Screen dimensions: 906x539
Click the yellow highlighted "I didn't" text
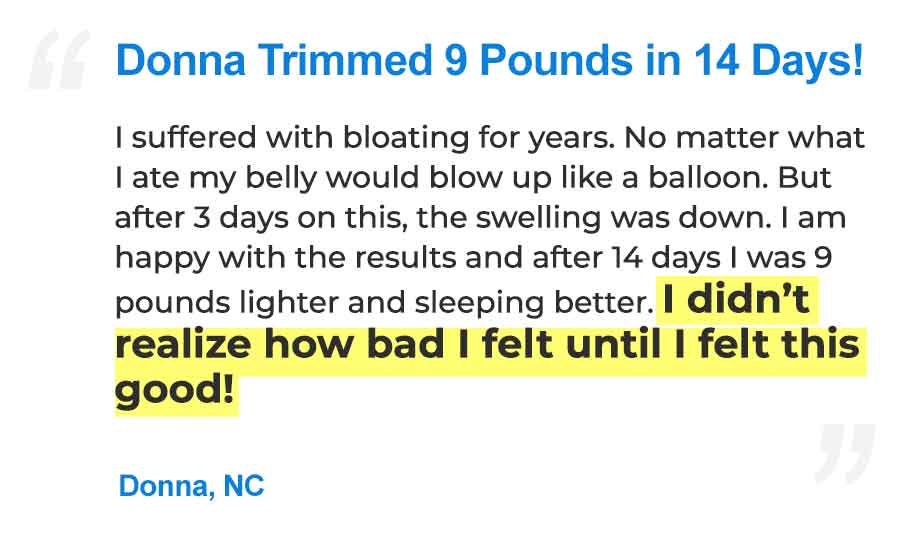coord(737,300)
